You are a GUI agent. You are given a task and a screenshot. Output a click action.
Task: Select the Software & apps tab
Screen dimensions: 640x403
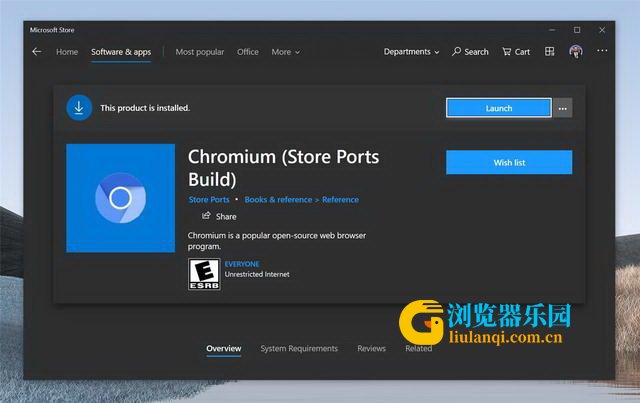pyautogui.click(x=121, y=52)
